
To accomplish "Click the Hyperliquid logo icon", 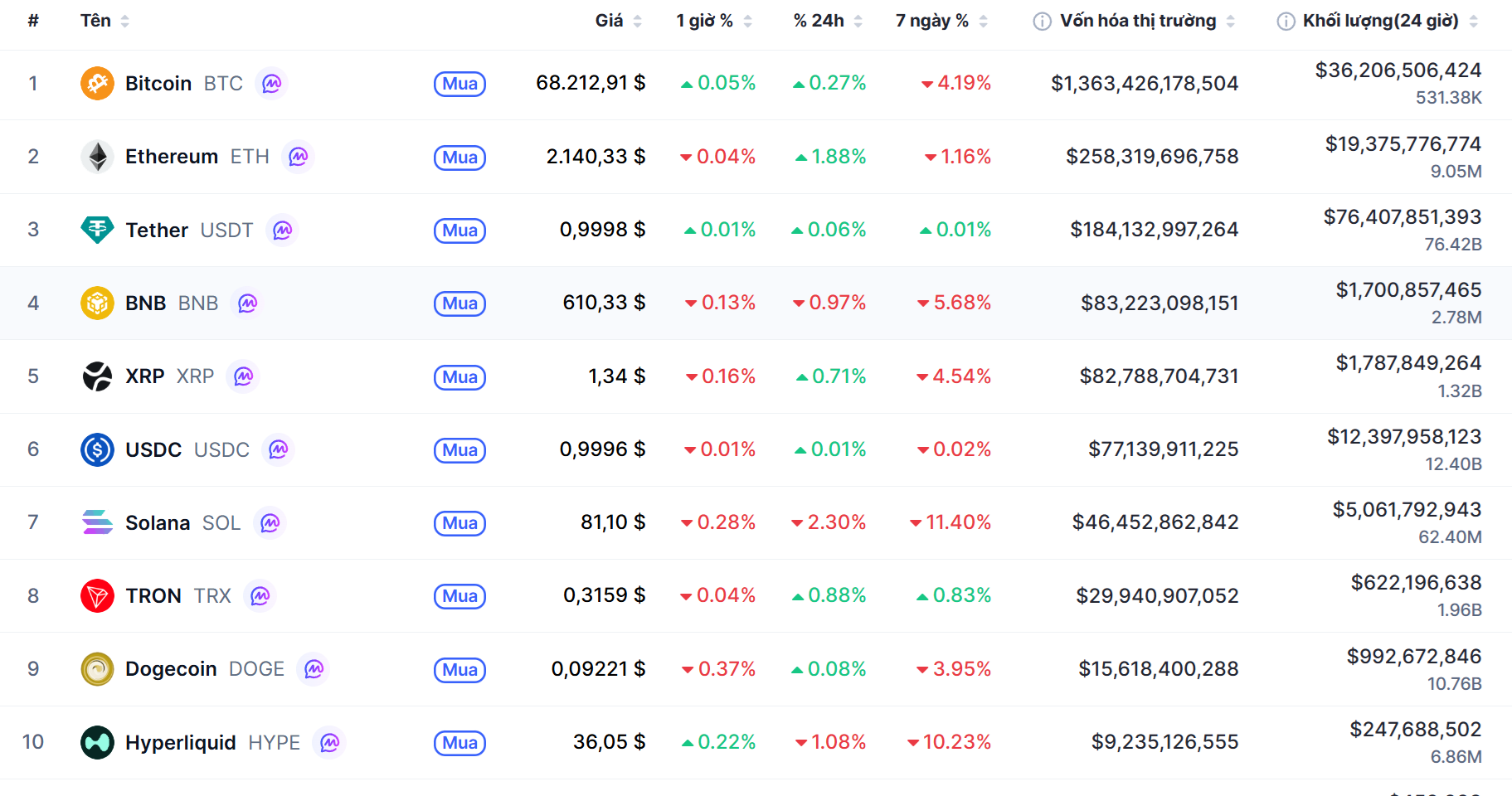I will 97,742.
